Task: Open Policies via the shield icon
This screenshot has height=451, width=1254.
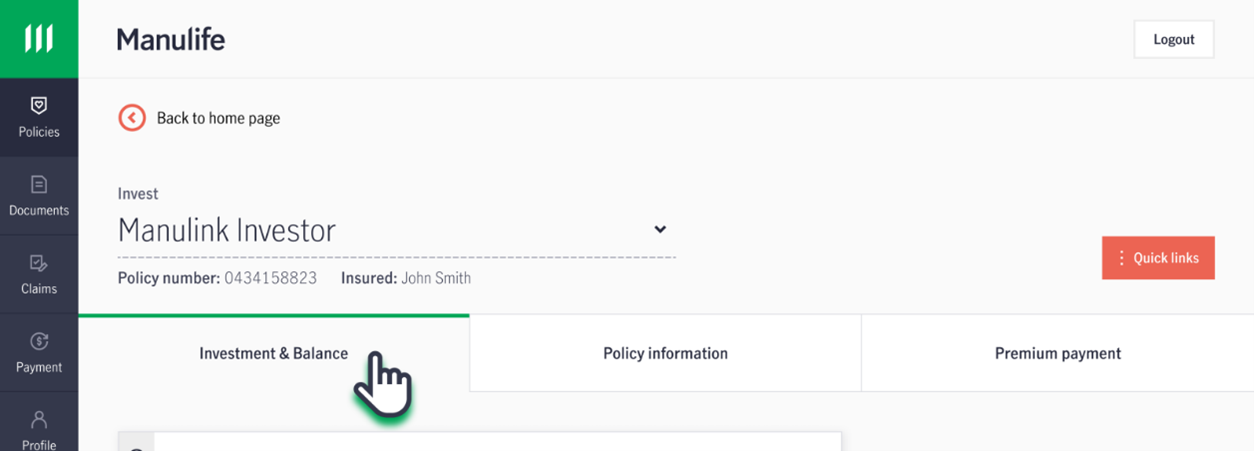Action: pos(39,105)
